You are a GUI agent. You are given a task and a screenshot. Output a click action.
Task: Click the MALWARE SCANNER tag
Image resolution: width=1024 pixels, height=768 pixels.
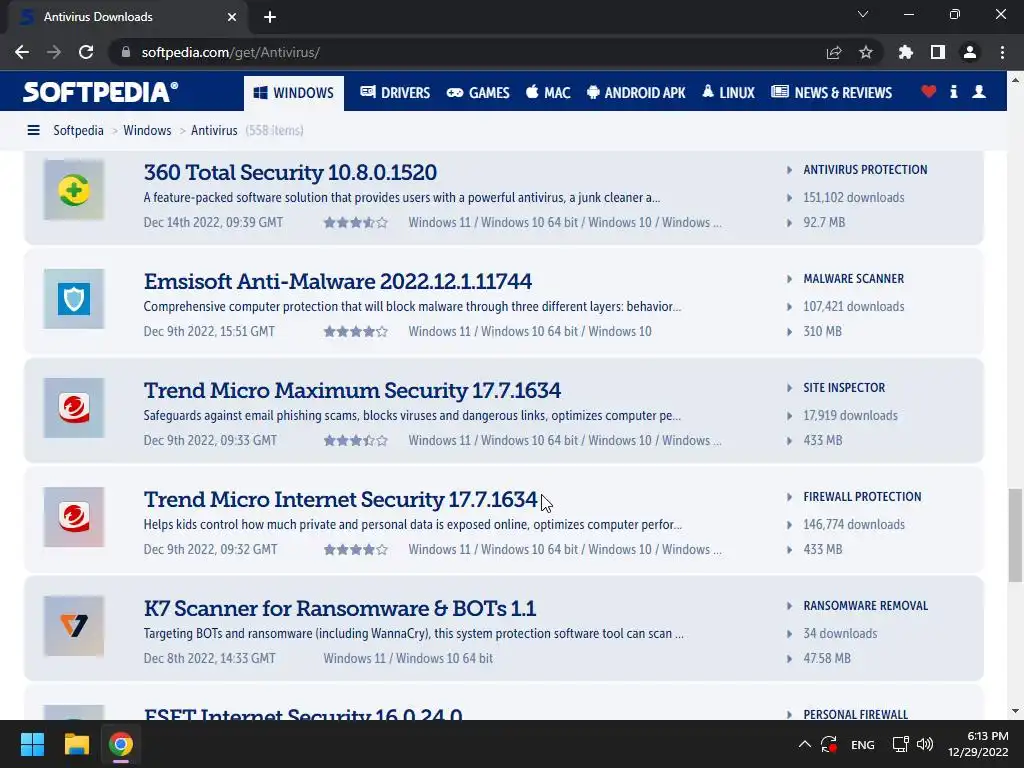[854, 279]
